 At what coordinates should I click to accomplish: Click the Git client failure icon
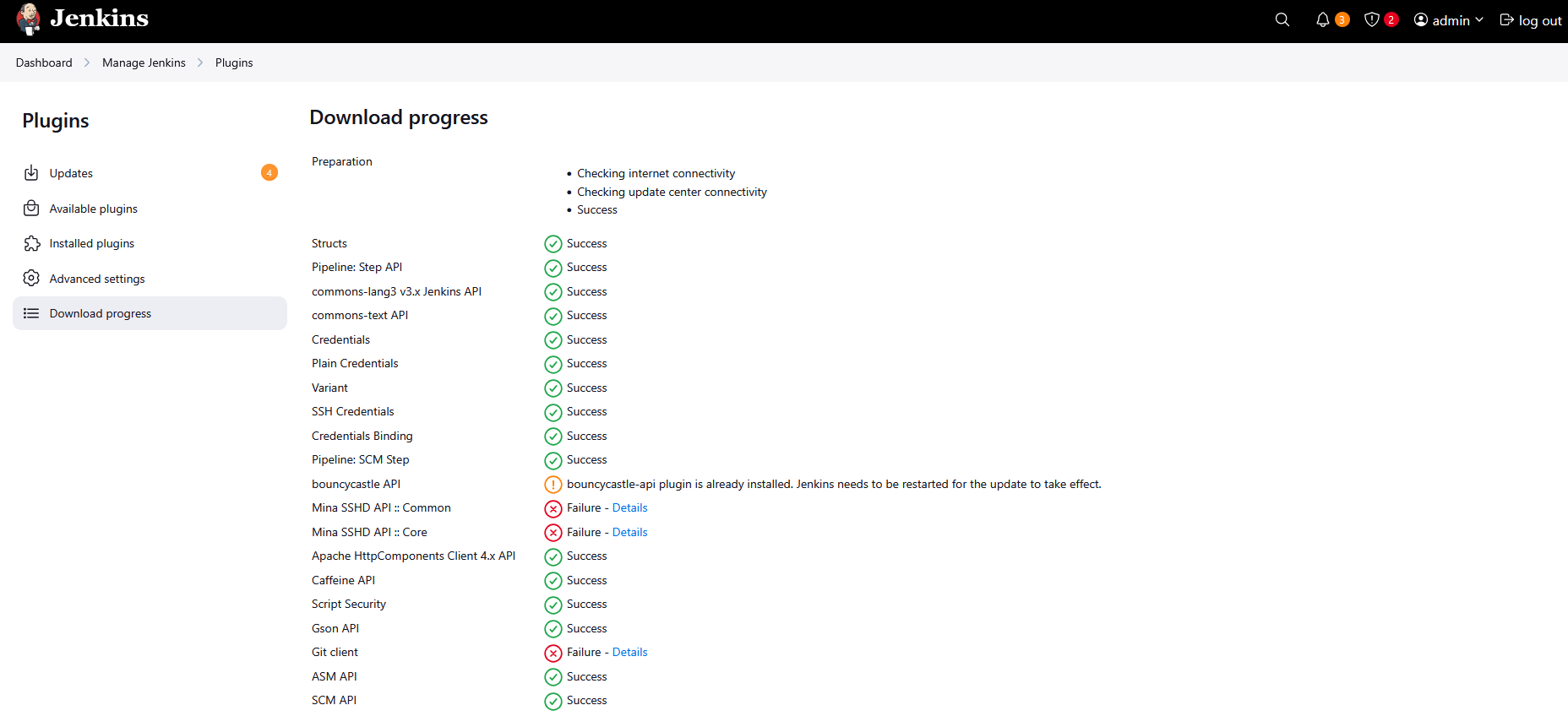coord(553,653)
